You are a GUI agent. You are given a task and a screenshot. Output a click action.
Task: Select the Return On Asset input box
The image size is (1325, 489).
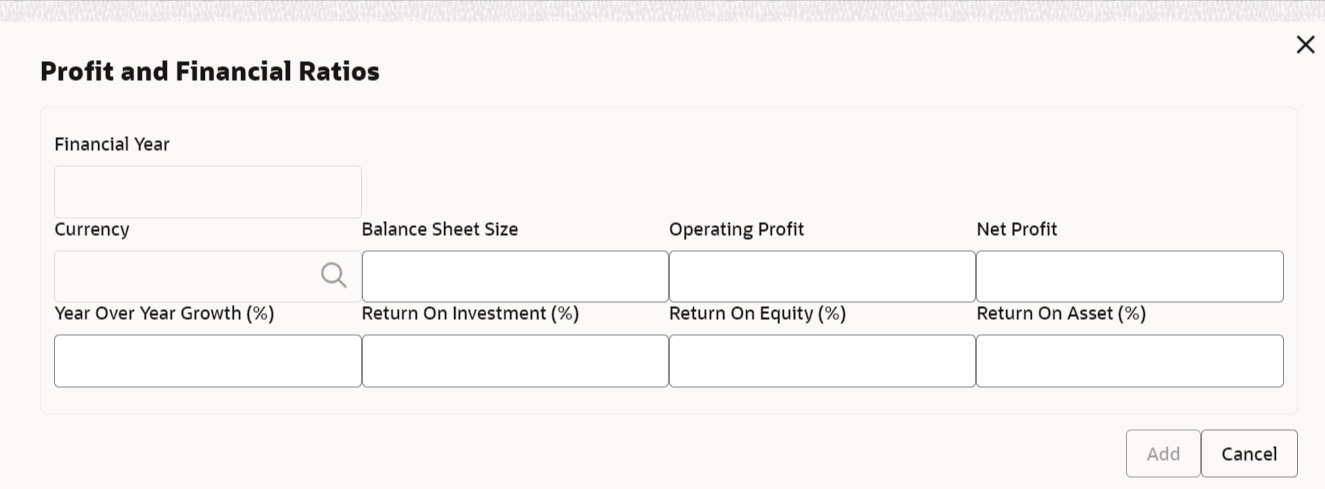point(1129,361)
